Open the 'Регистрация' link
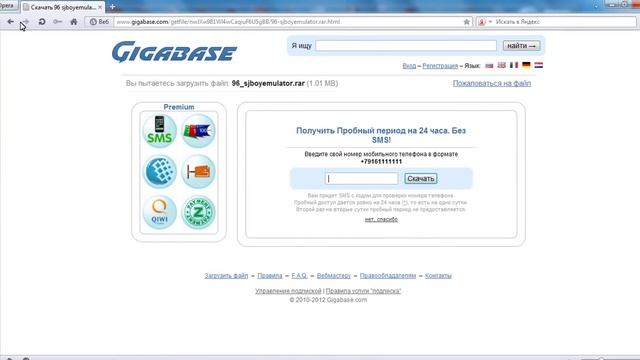640x360 pixels. pos(440,66)
